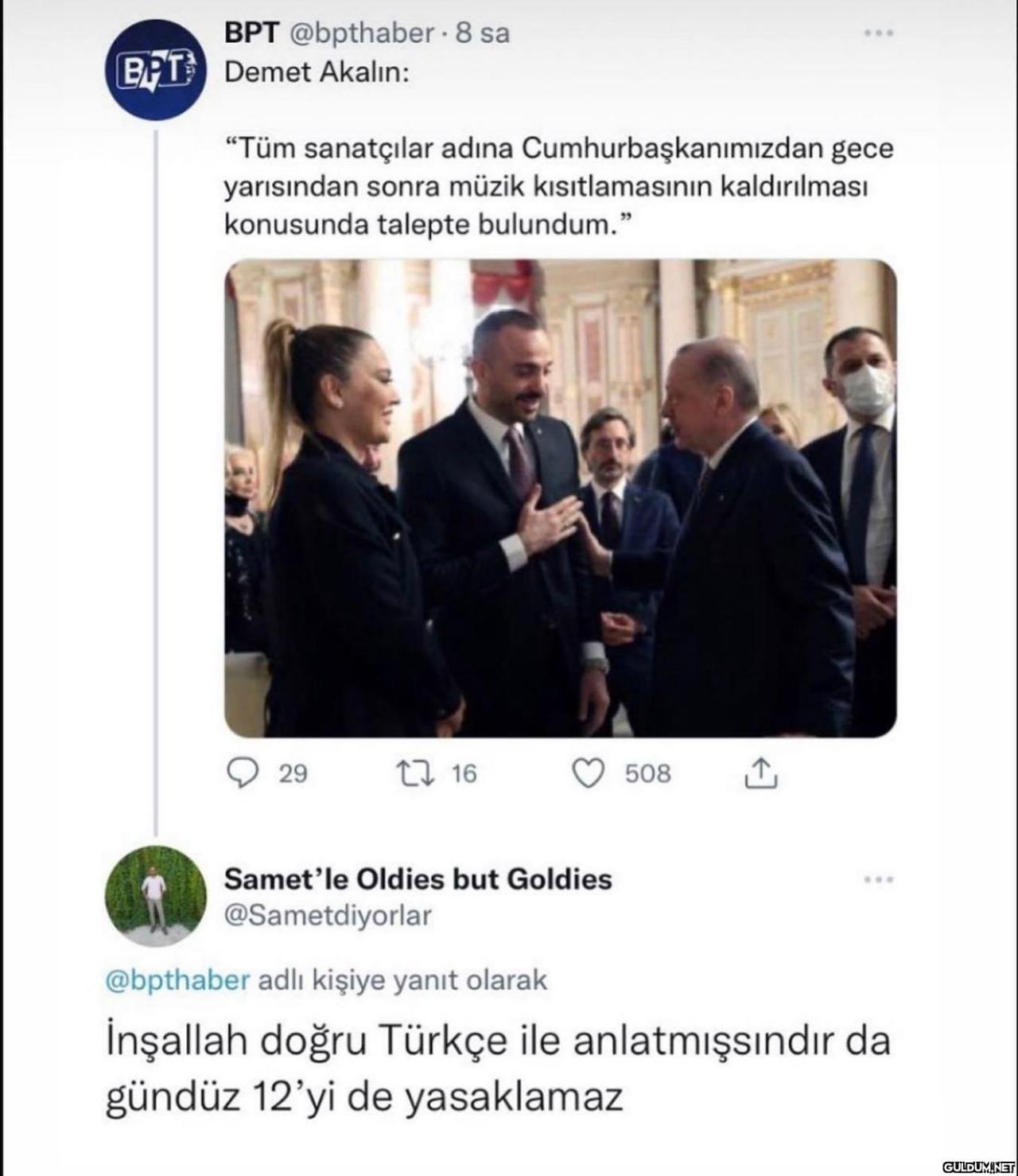Click the "Samet'le Oldies but Goldies" name
This screenshot has height=1176, width=1018.
418,879
